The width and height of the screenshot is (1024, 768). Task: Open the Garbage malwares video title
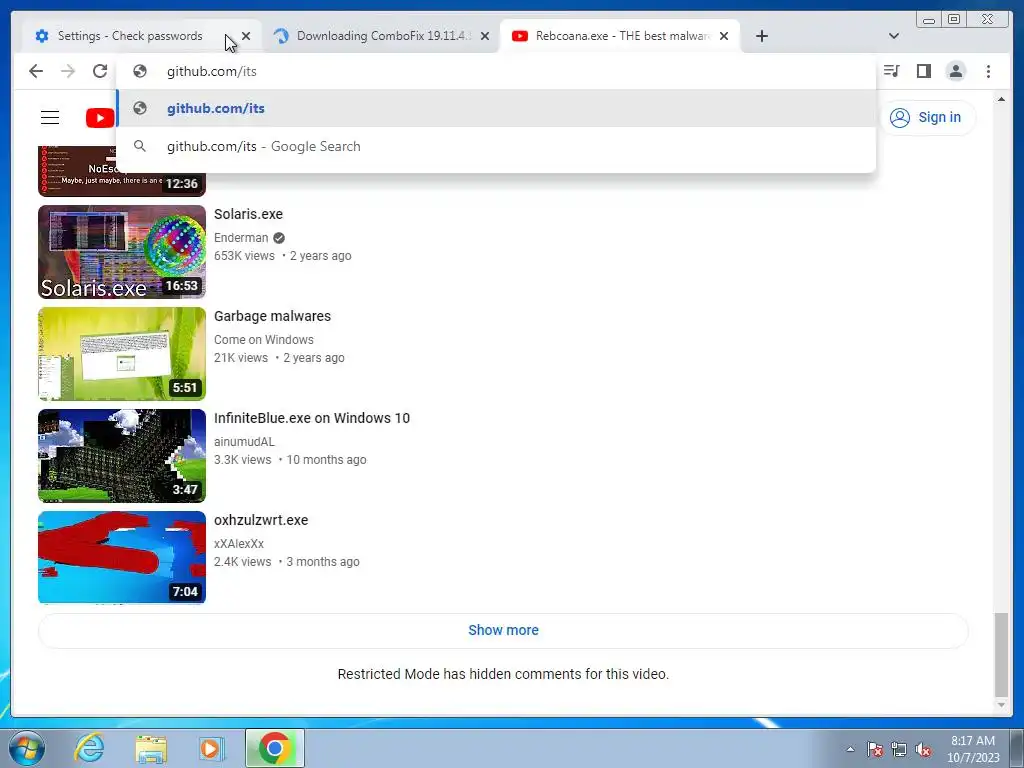(272, 316)
